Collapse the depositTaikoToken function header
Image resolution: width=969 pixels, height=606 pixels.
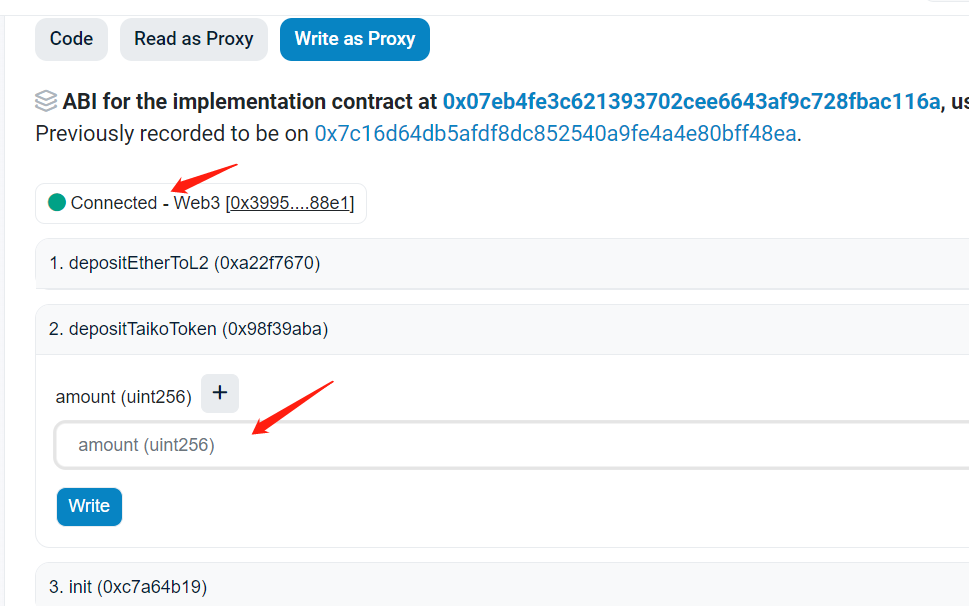[x=502, y=329]
